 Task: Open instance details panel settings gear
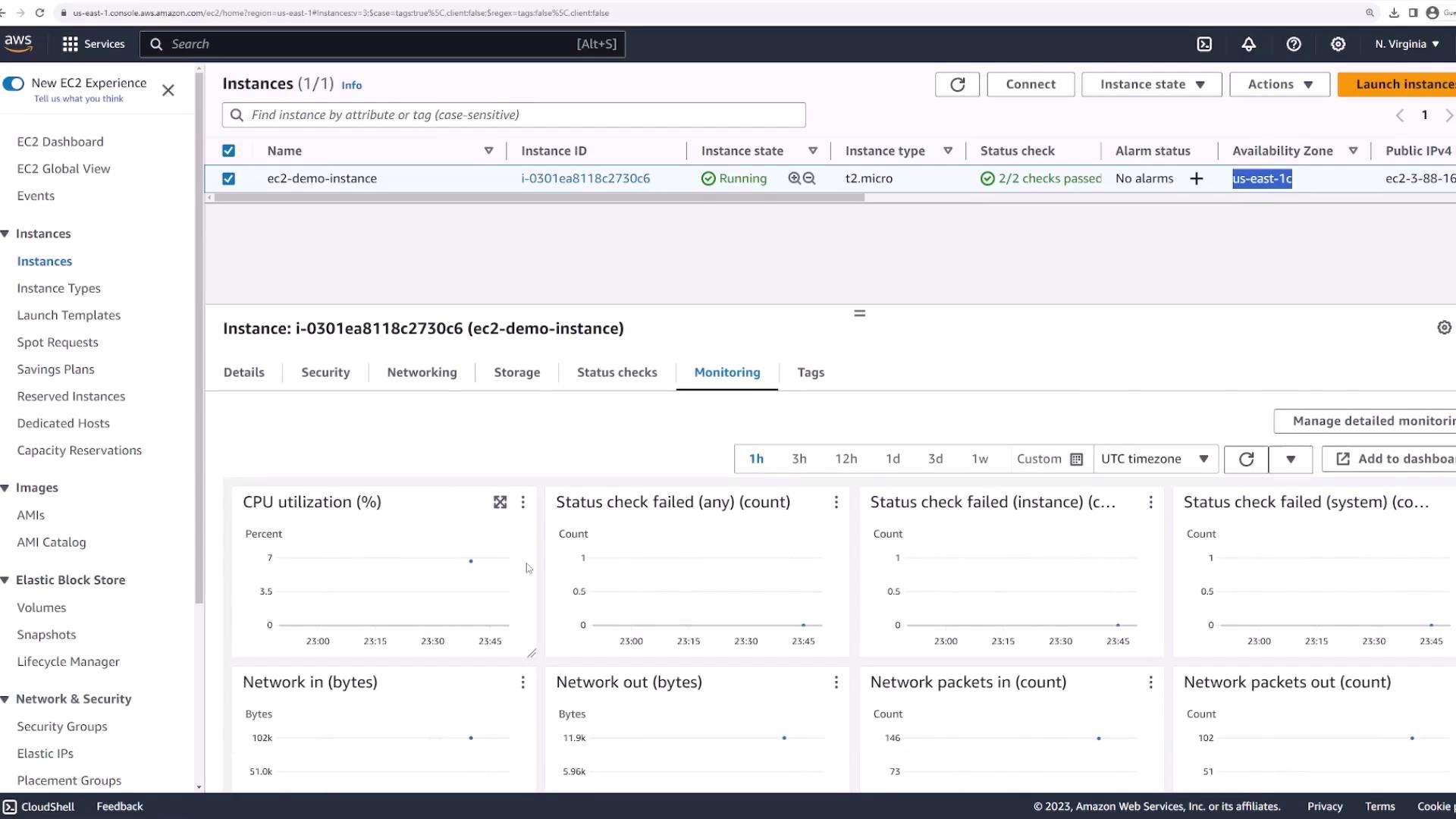(x=1444, y=328)
